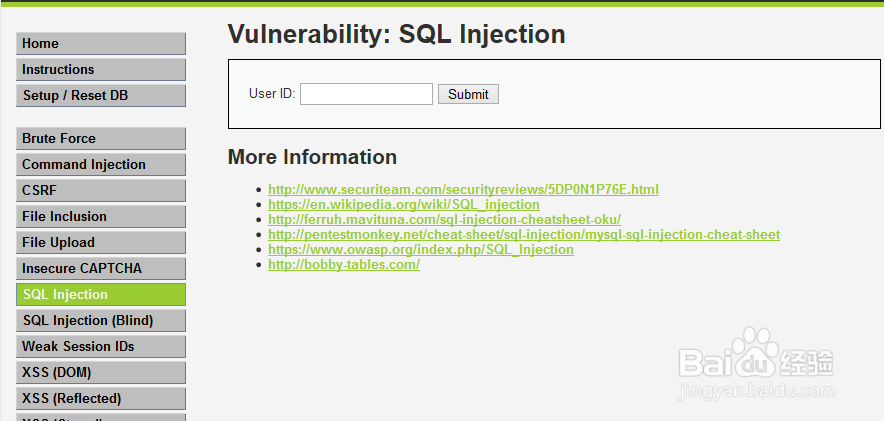Focus the User ID text field
Image resolution: width=884 pixels, height=421 pixels.
[366, 94]
